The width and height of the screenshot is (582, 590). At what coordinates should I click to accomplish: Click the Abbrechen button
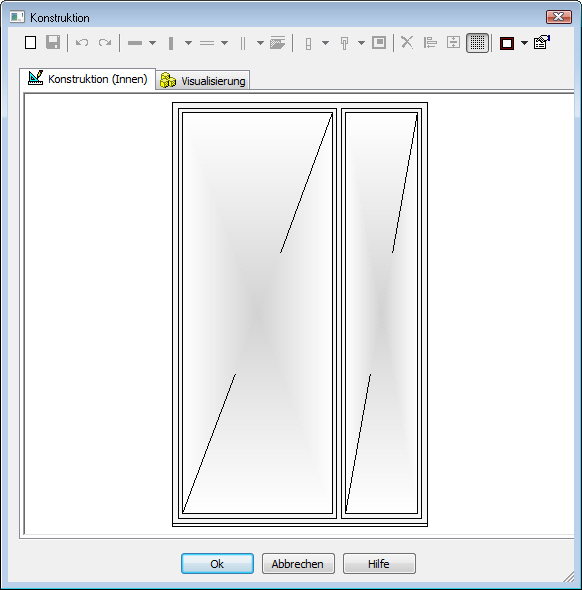pos(298,563)
